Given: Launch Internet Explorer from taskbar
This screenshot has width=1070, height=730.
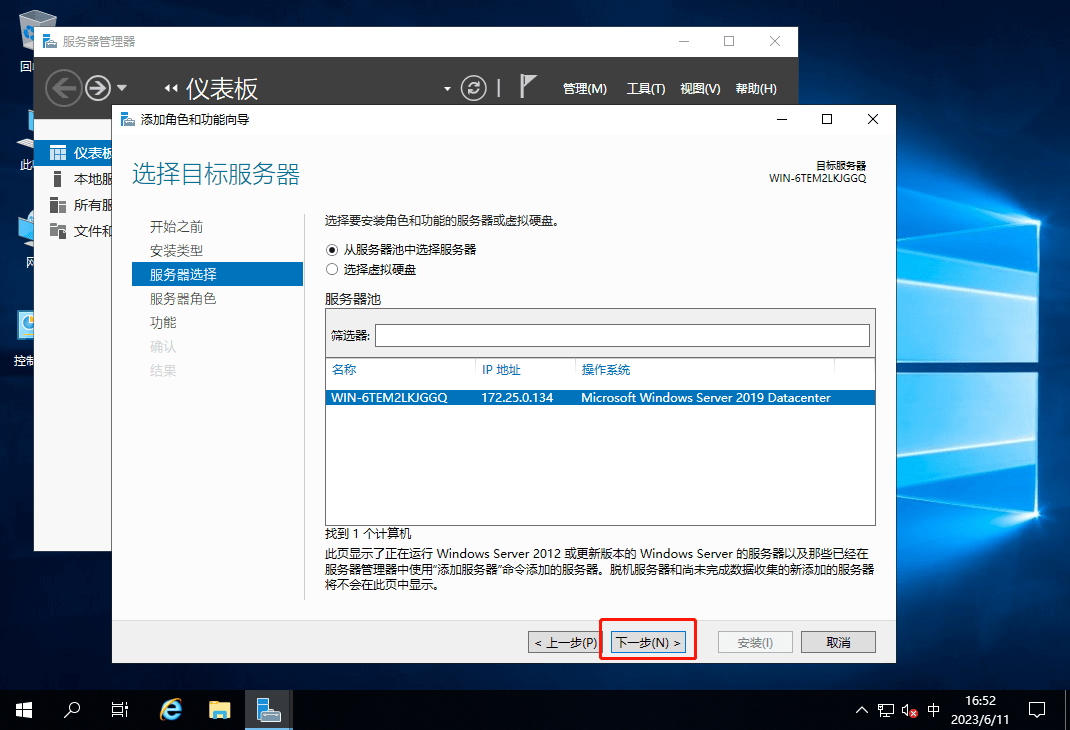Looking at the screenshot, I should point(171,710).
